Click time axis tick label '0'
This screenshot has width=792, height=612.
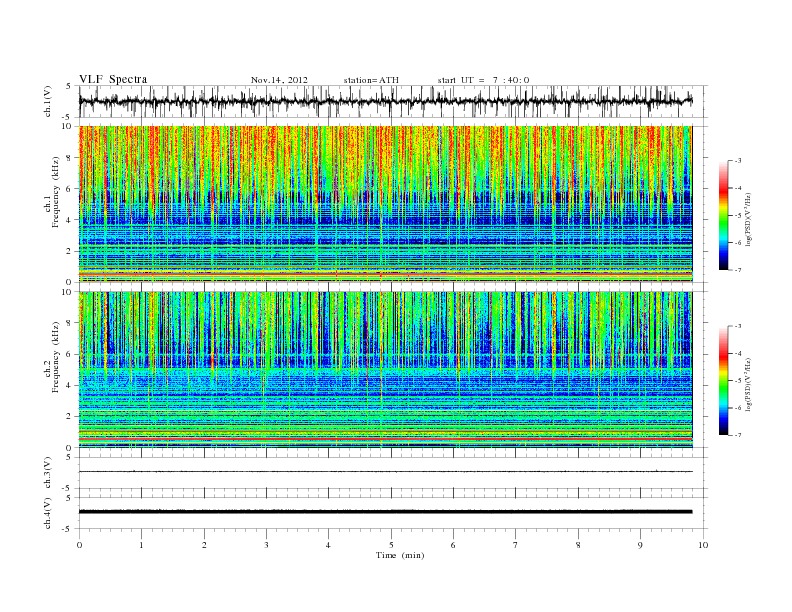(x=79, y=545)
